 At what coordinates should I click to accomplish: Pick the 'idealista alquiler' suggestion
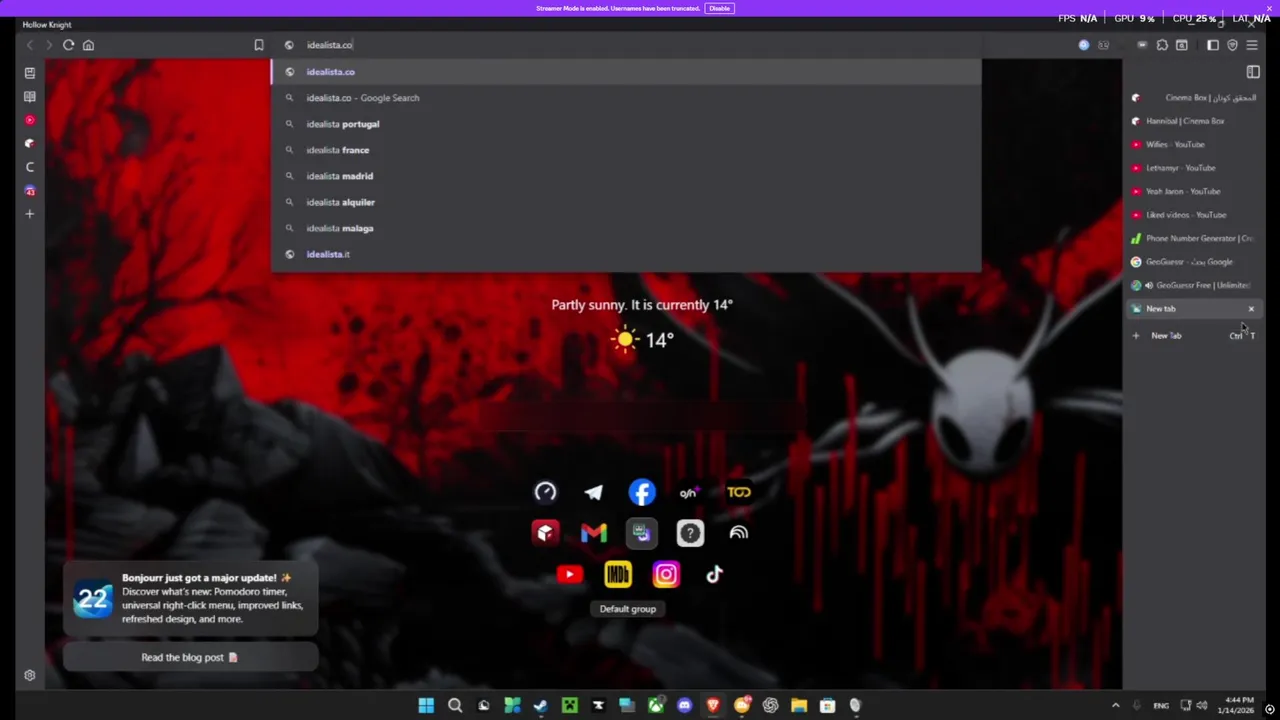(626, 202)
